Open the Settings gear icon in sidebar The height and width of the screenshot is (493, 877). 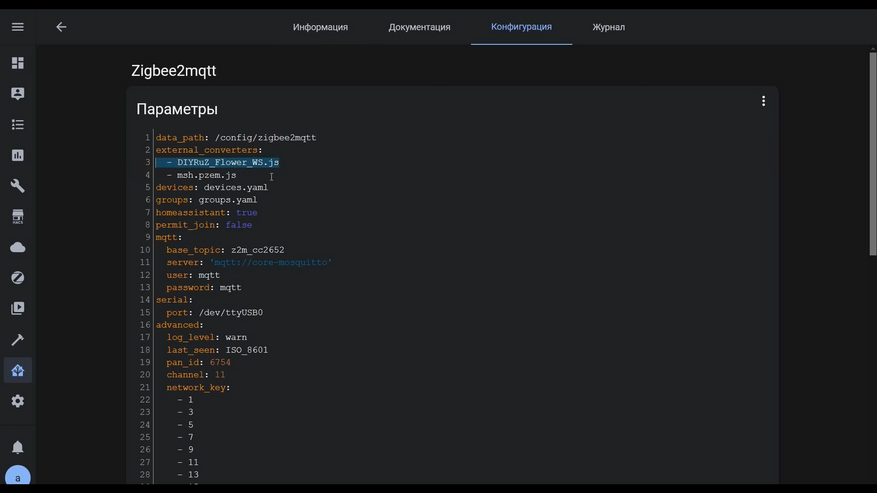coord(17,401)
